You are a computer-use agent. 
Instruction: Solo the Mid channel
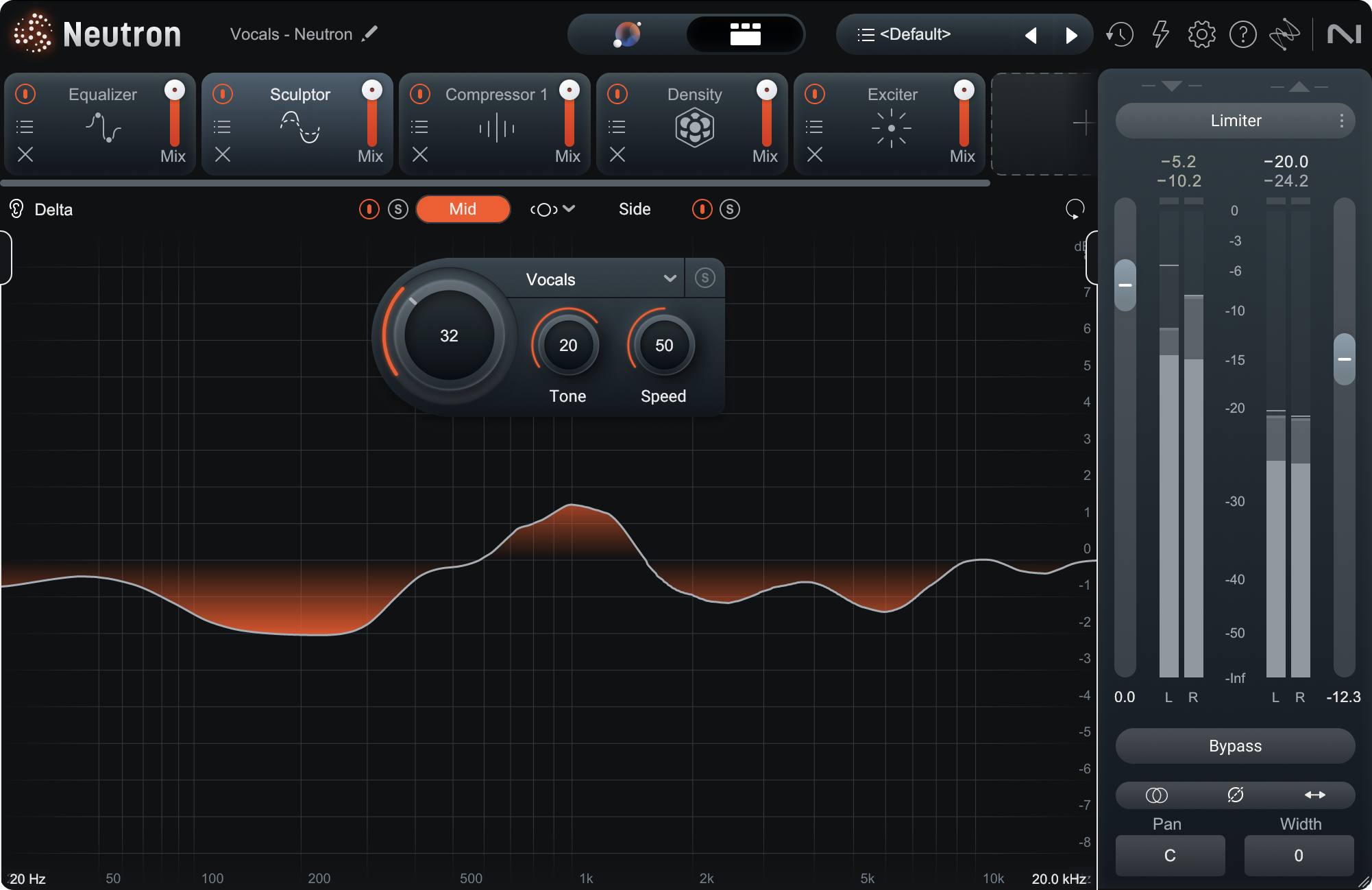click(x=398, y=209)
